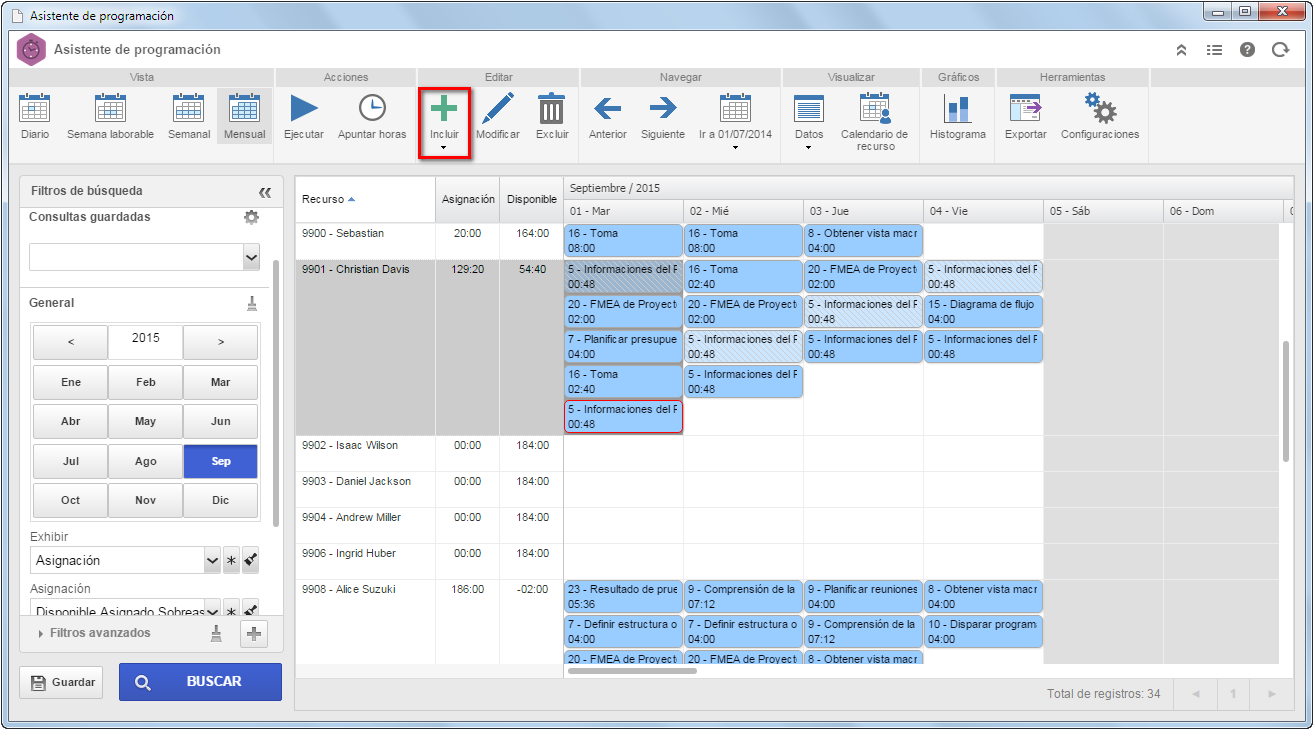Click the Incluir plus icon
The width and height of the screenshot is (1314, 730).
[444, 109]
